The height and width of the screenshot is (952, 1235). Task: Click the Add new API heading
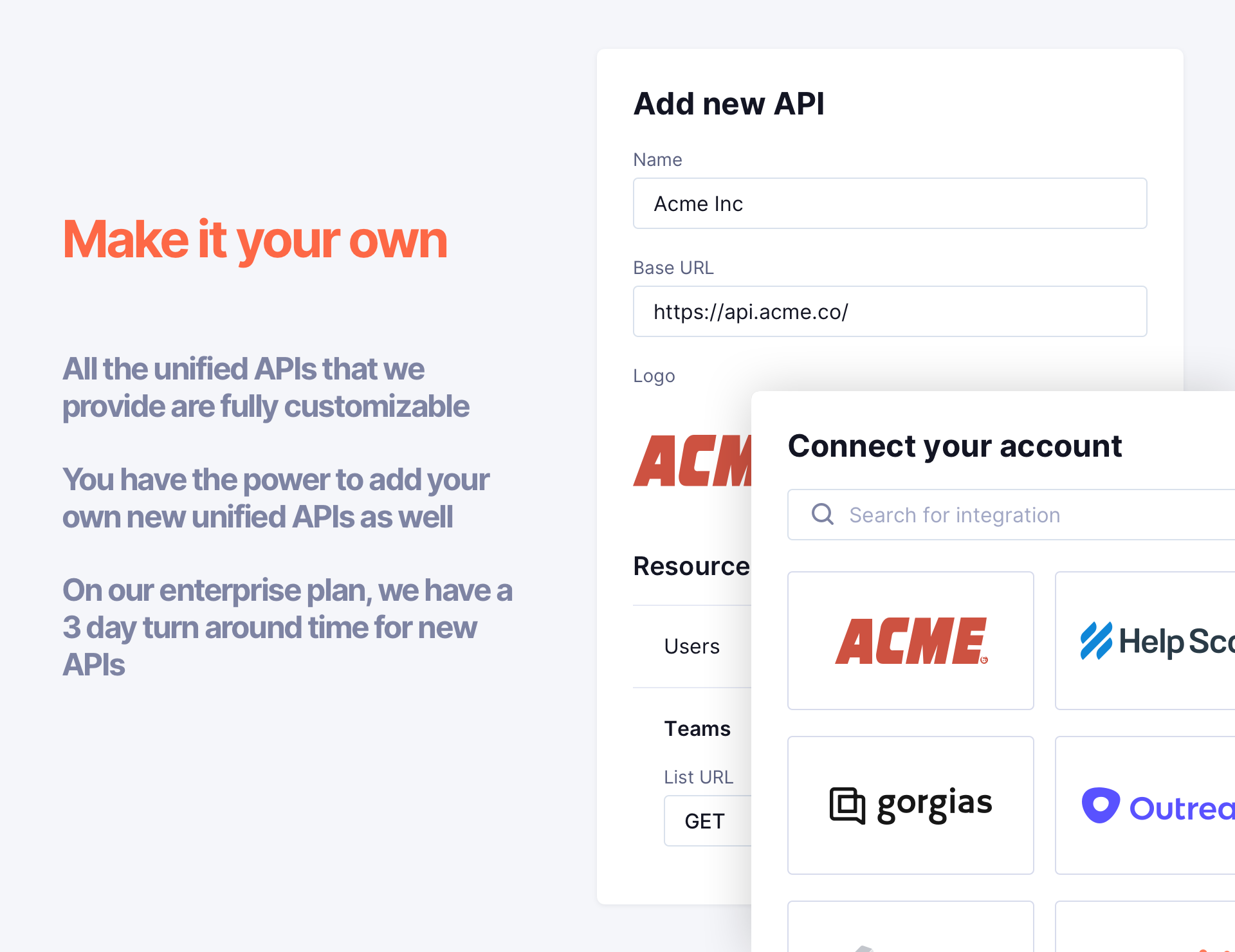pyautogui.click(x=729, y=104)
